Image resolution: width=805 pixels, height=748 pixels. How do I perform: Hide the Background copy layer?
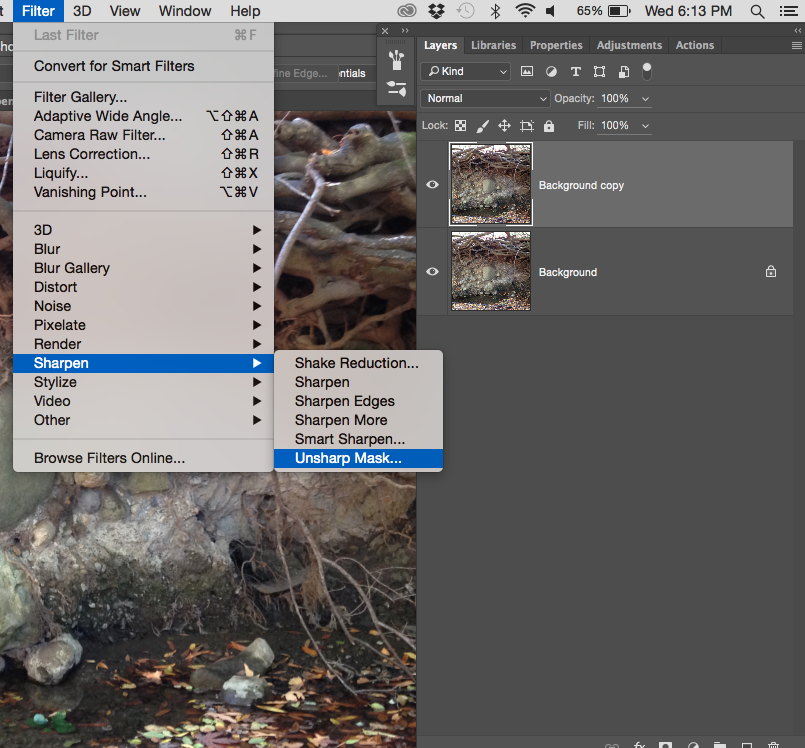pos(432,184)
